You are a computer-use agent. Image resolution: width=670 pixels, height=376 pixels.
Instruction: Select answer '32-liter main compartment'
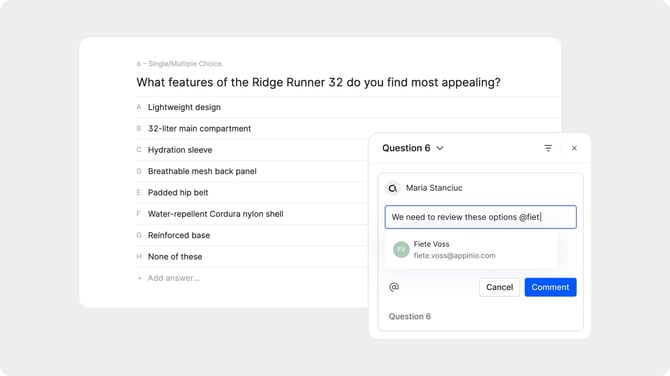point(199,129)
